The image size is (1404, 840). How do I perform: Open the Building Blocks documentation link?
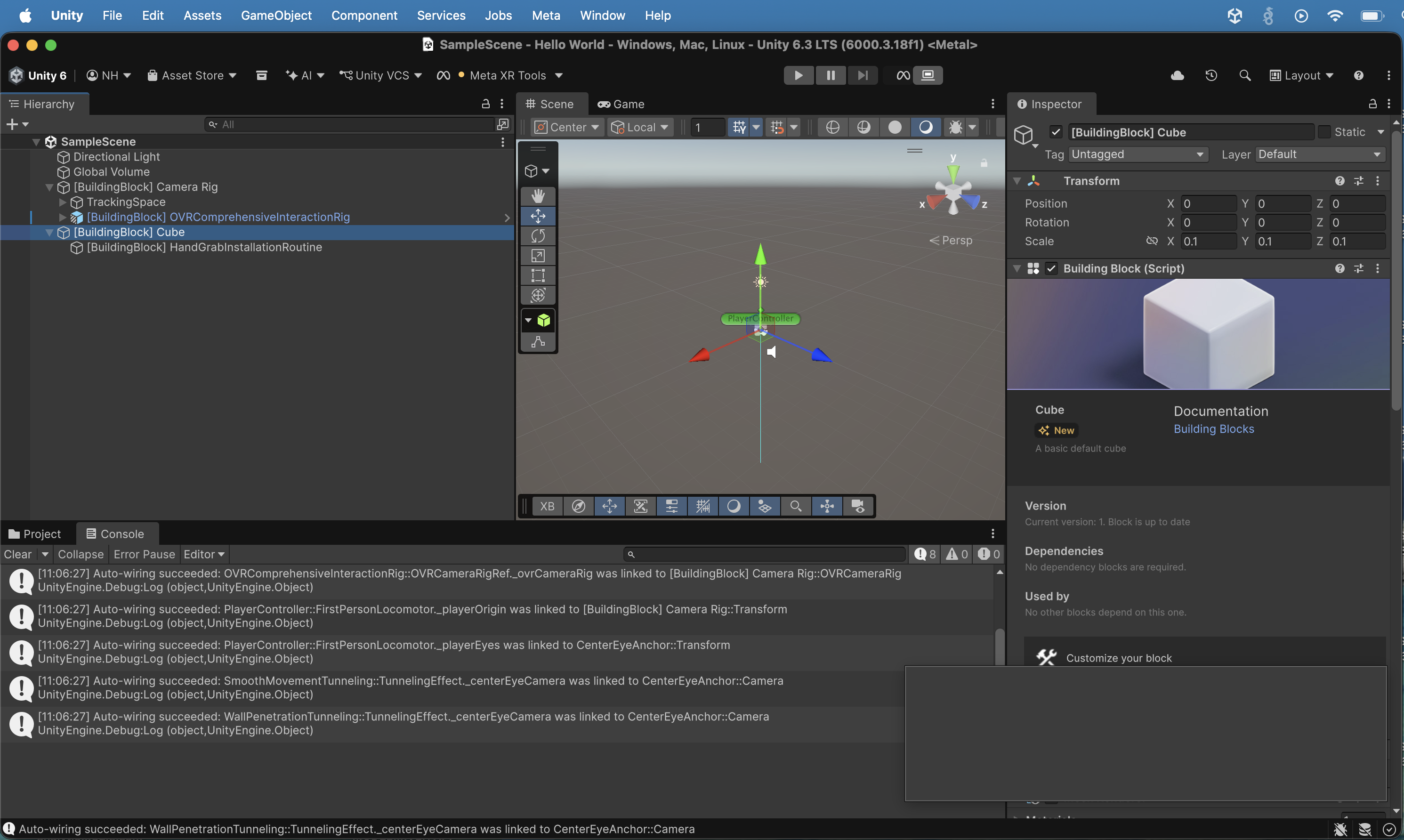[x=1214, y=429]
